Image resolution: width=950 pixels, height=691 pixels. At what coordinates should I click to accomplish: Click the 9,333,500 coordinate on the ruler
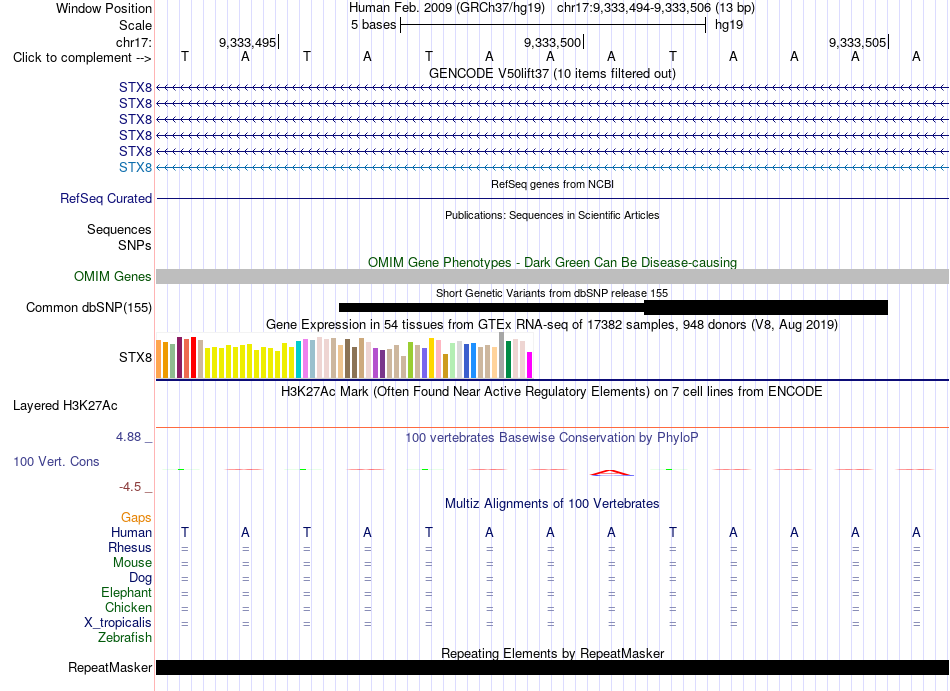553,42
